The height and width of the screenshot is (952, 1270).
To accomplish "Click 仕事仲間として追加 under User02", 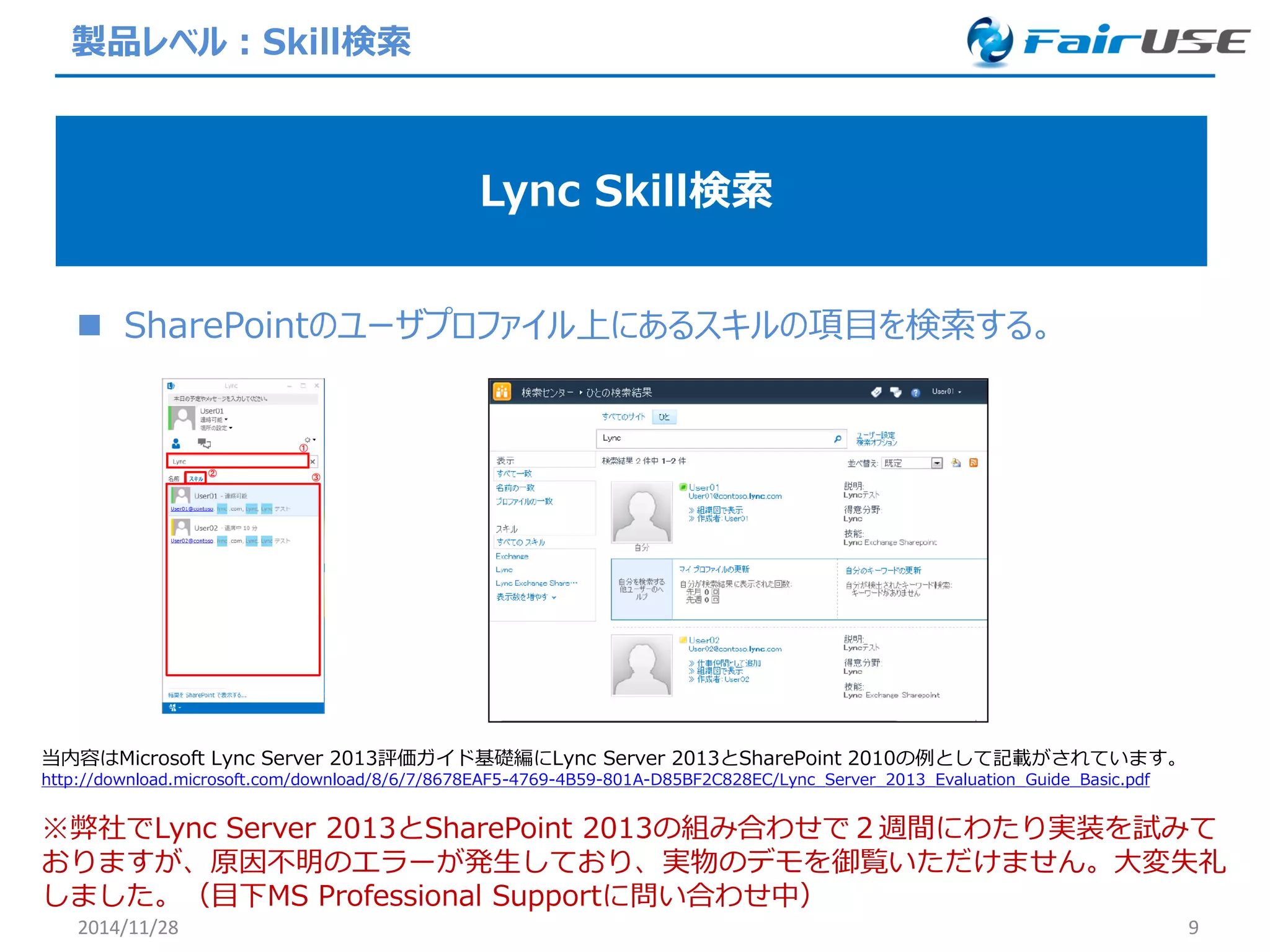I will coord(729,663).
